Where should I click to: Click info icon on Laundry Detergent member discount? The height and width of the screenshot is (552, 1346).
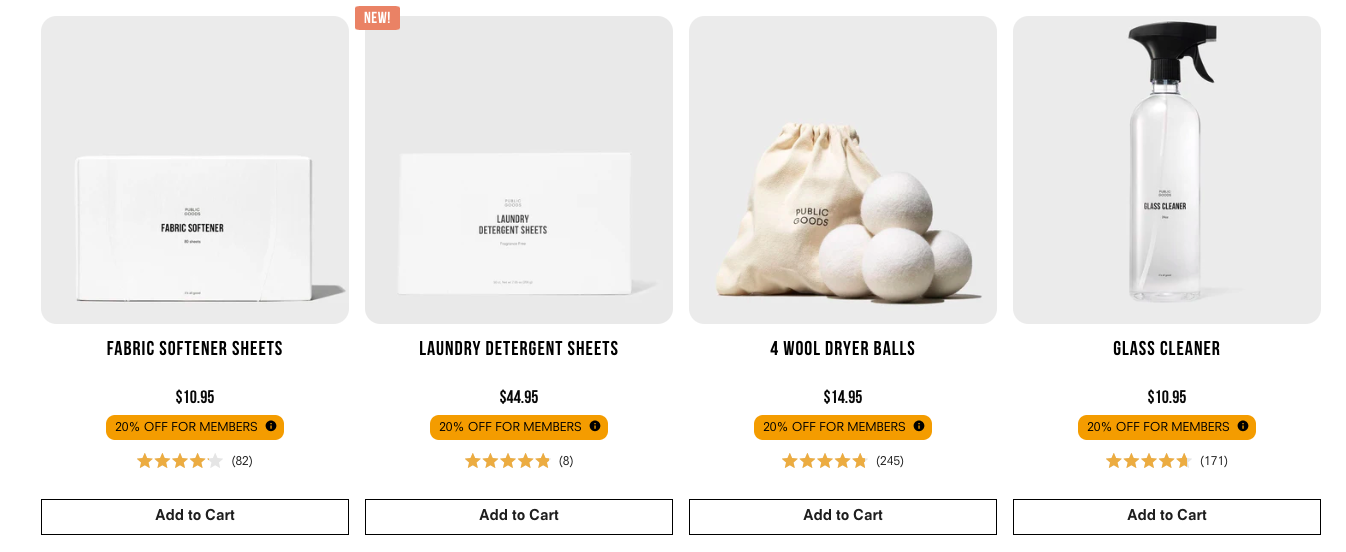pos(595,426)
